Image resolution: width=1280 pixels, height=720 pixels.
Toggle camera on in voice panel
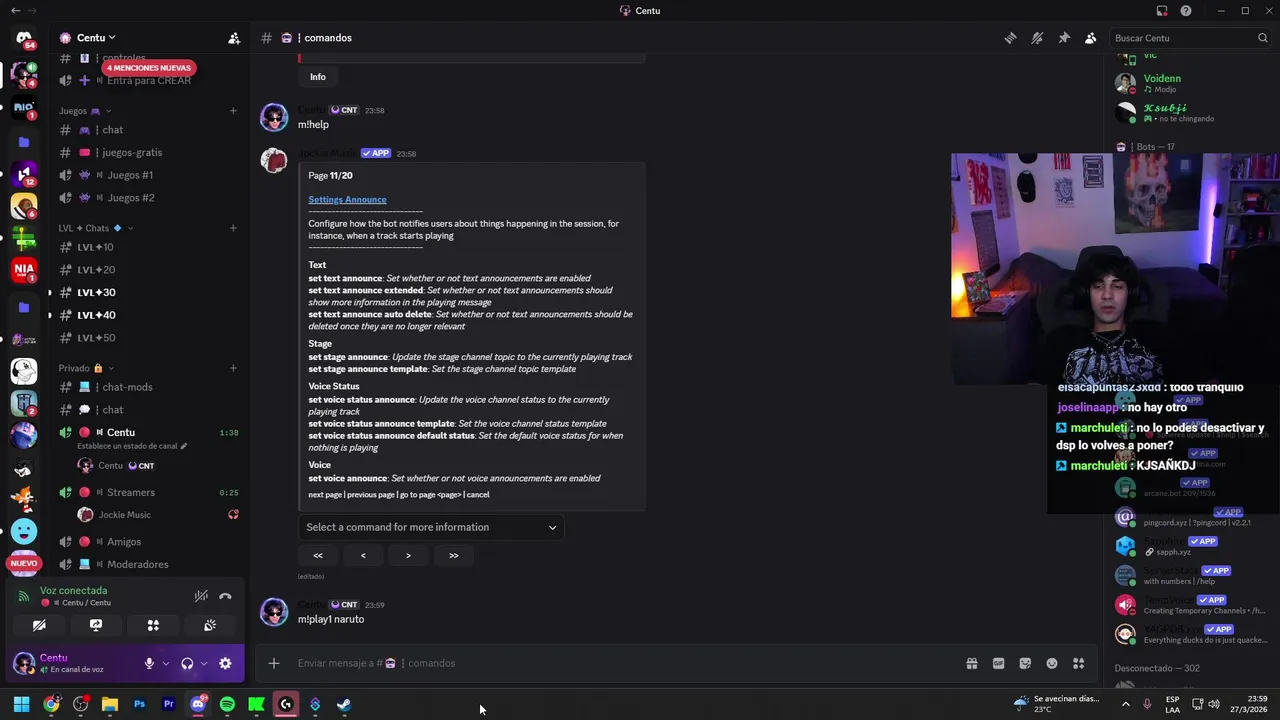click(x=39, y=625)
